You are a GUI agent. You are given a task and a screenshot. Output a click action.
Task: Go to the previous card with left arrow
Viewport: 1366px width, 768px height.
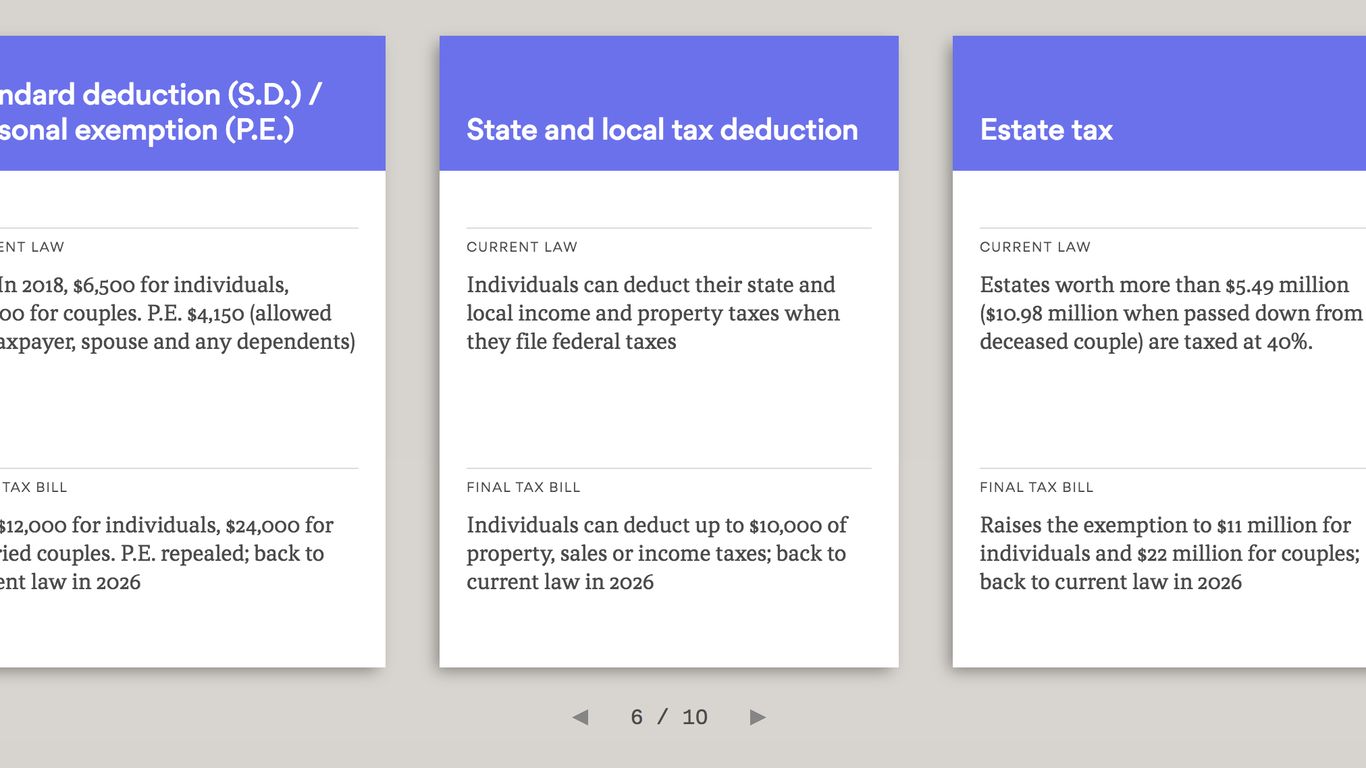pos(580,717)
